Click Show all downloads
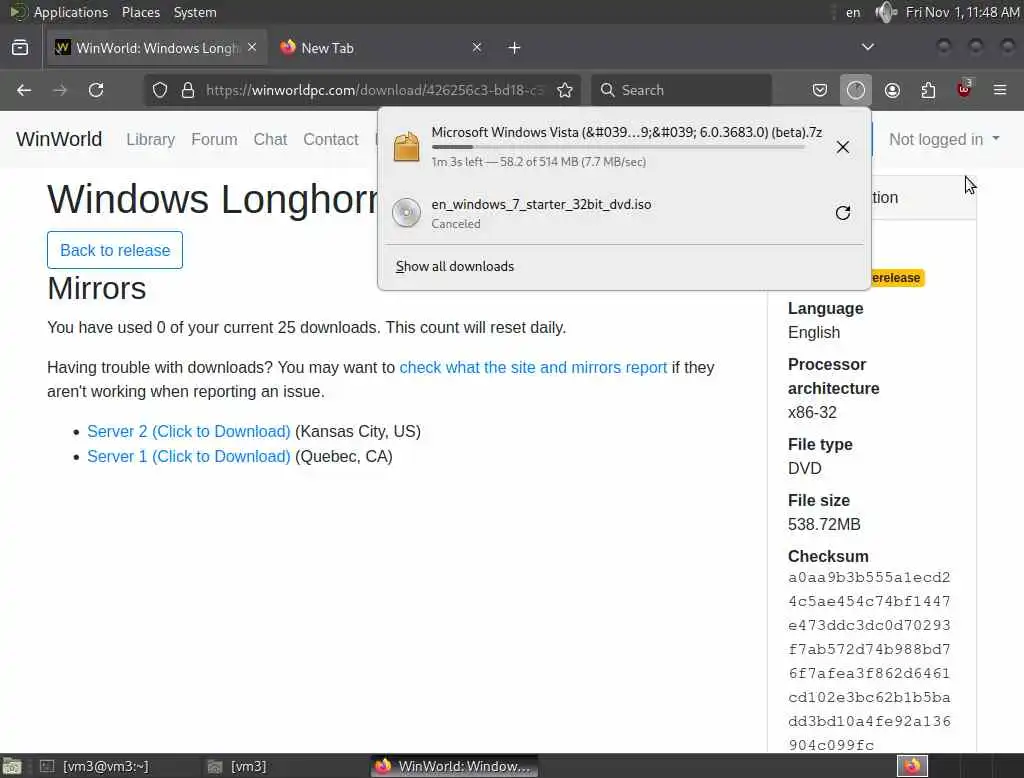The height and width of the screenshot is (778, 1024). pyautogui.click(x=455, y=267)
